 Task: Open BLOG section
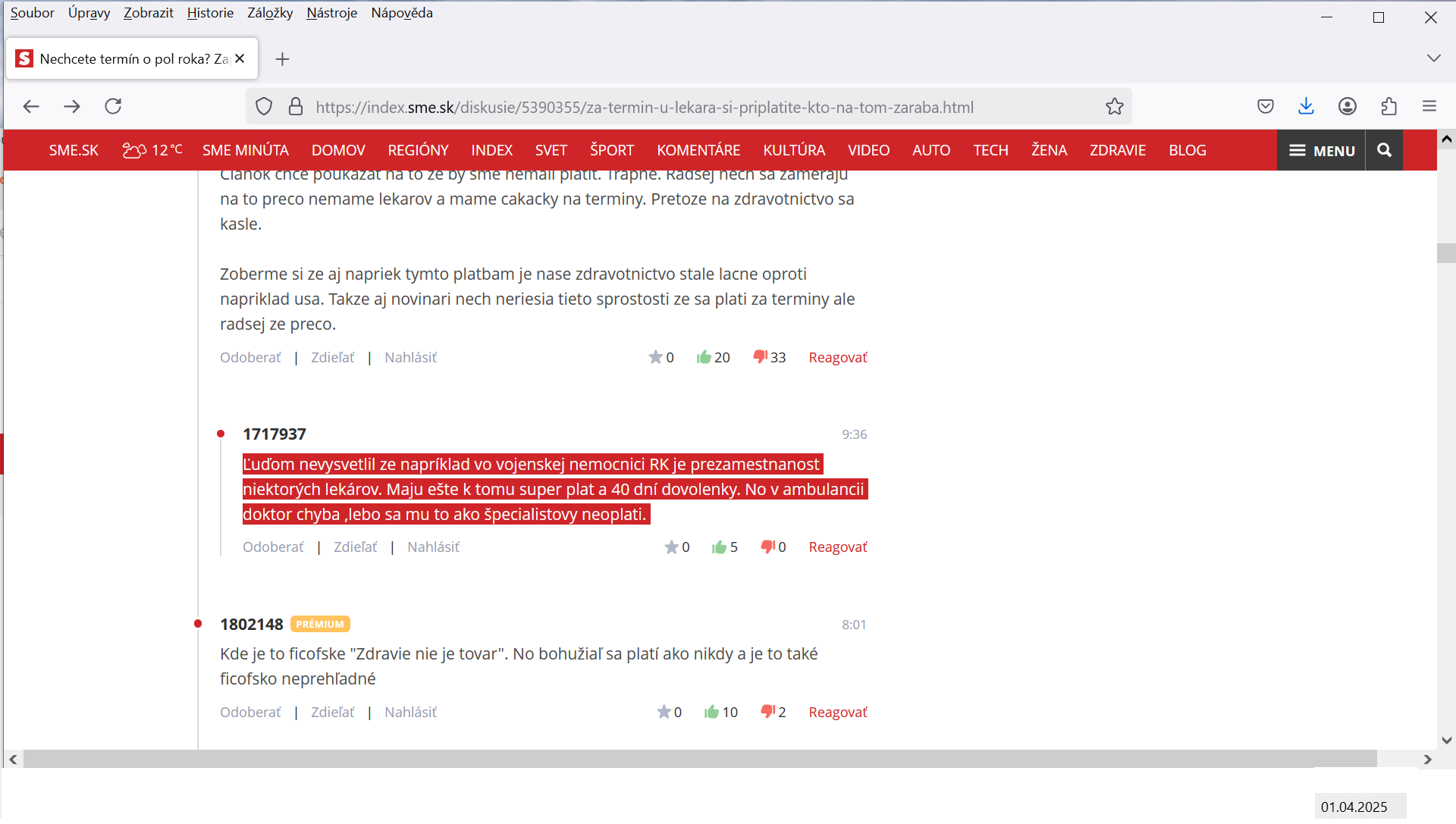[x=1187, y=150]
